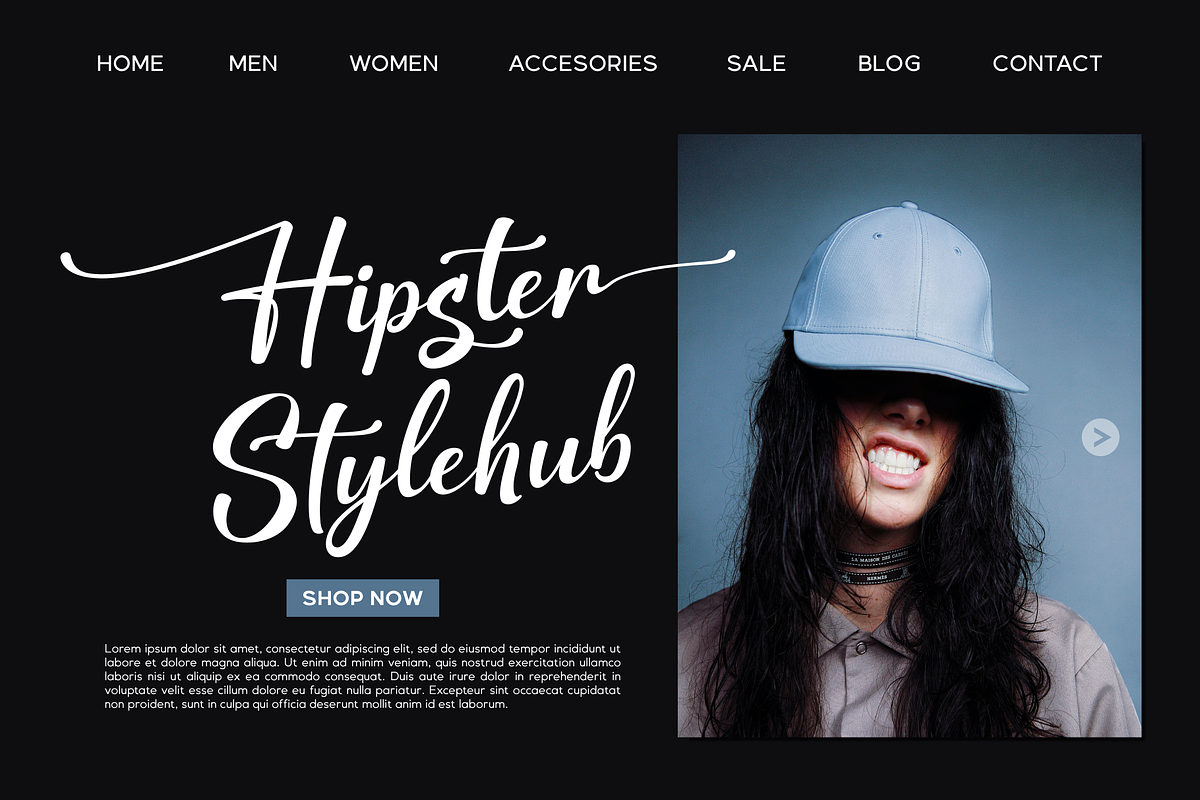This screenshot has height=800, width=1200.
Task: Click the next-slide arrow on the photo
Action: click(1100, 437)
